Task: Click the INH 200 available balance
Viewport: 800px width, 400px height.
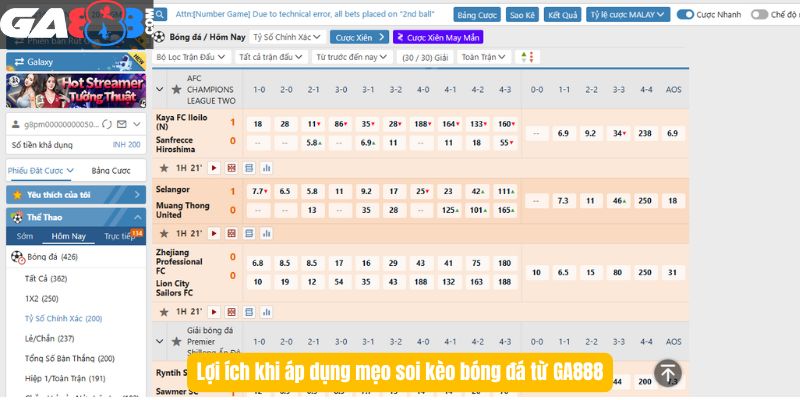Action: click(x=127, y=145)
